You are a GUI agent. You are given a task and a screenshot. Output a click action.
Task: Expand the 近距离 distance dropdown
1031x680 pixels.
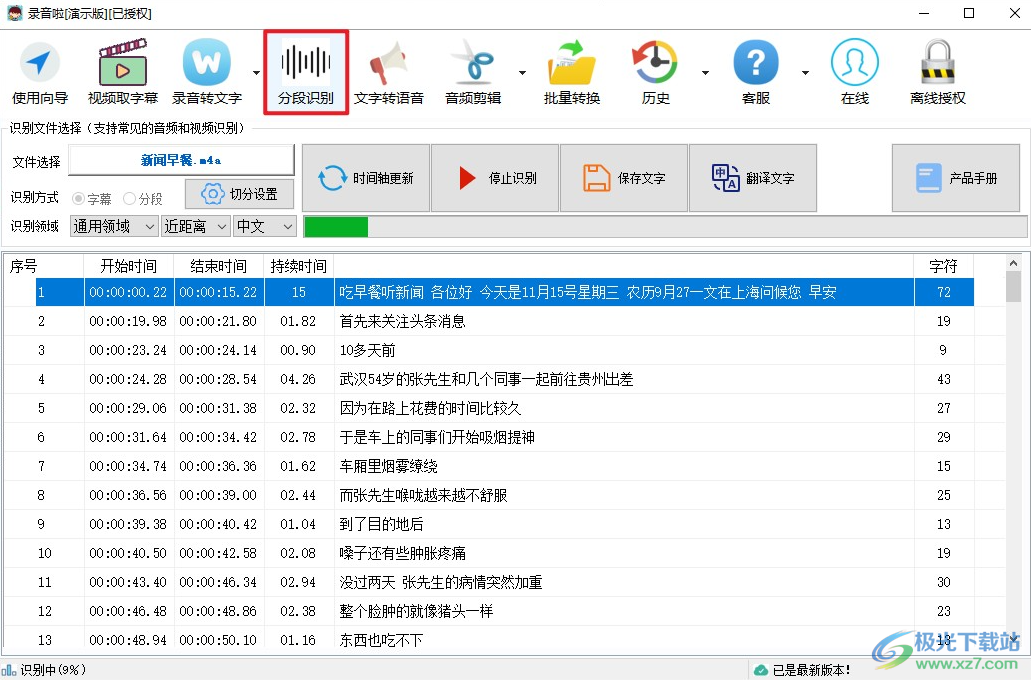click(x=195, y=226)
